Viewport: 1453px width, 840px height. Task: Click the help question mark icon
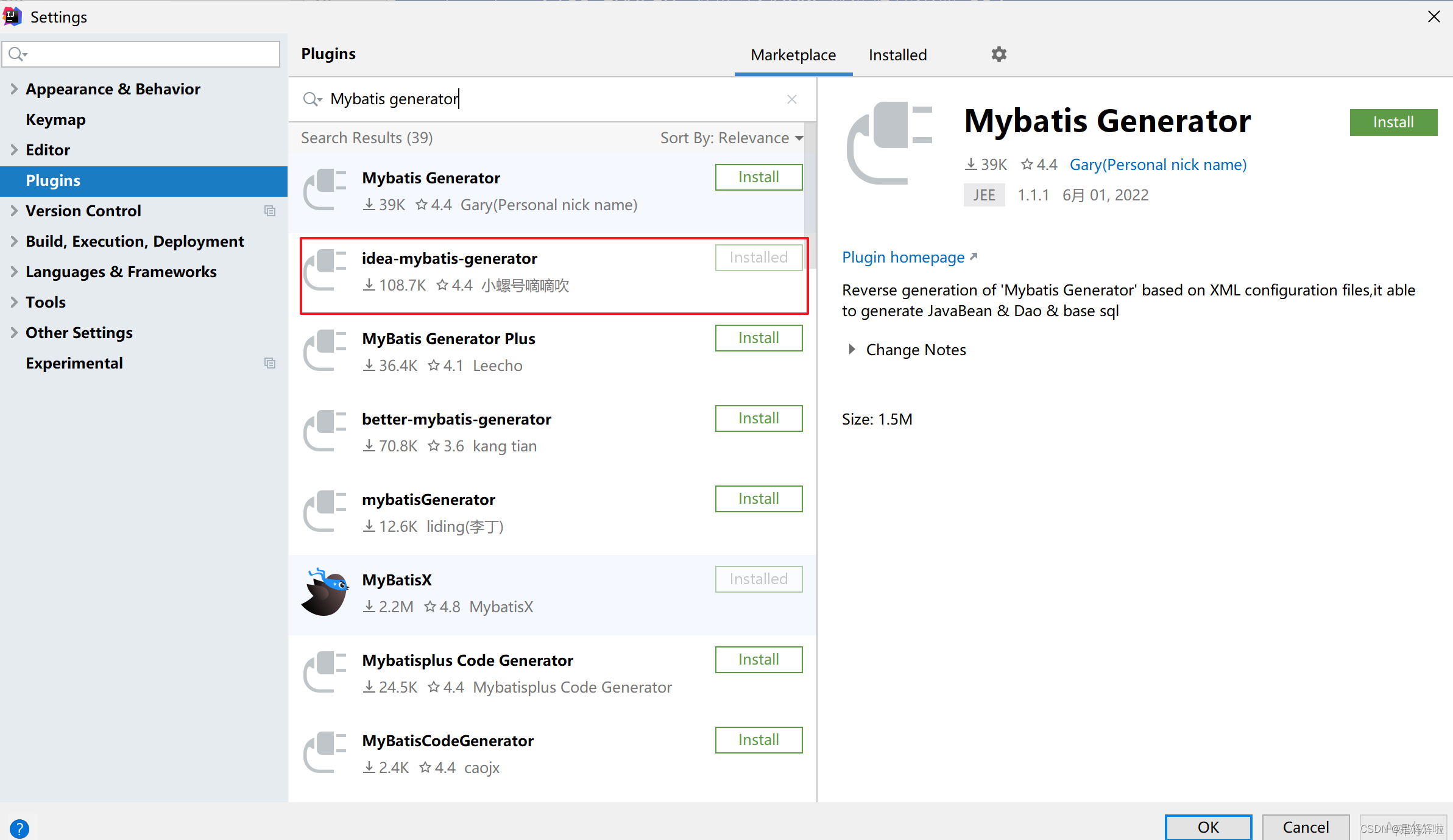coord(19,828)
